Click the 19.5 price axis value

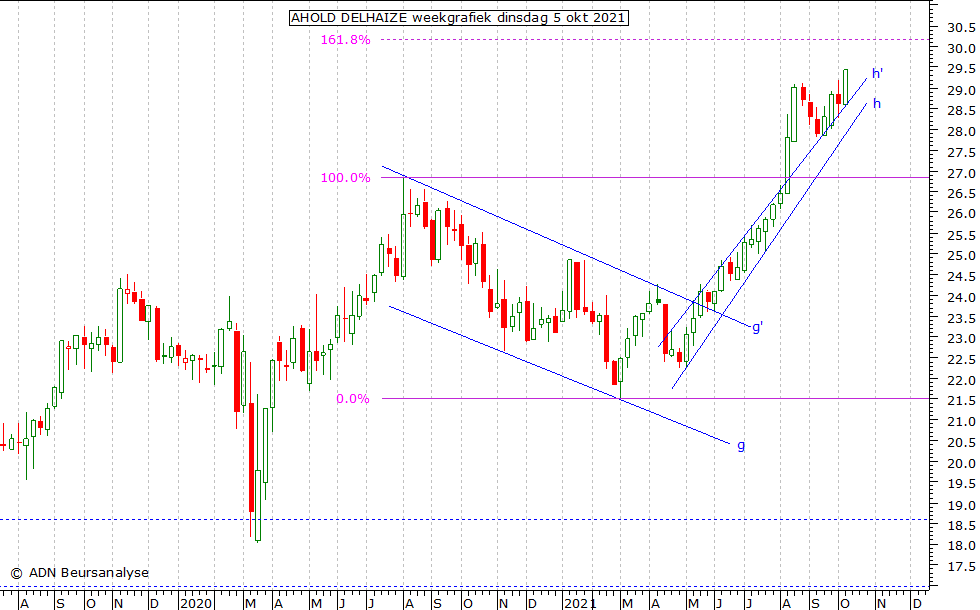click(961, 483)
